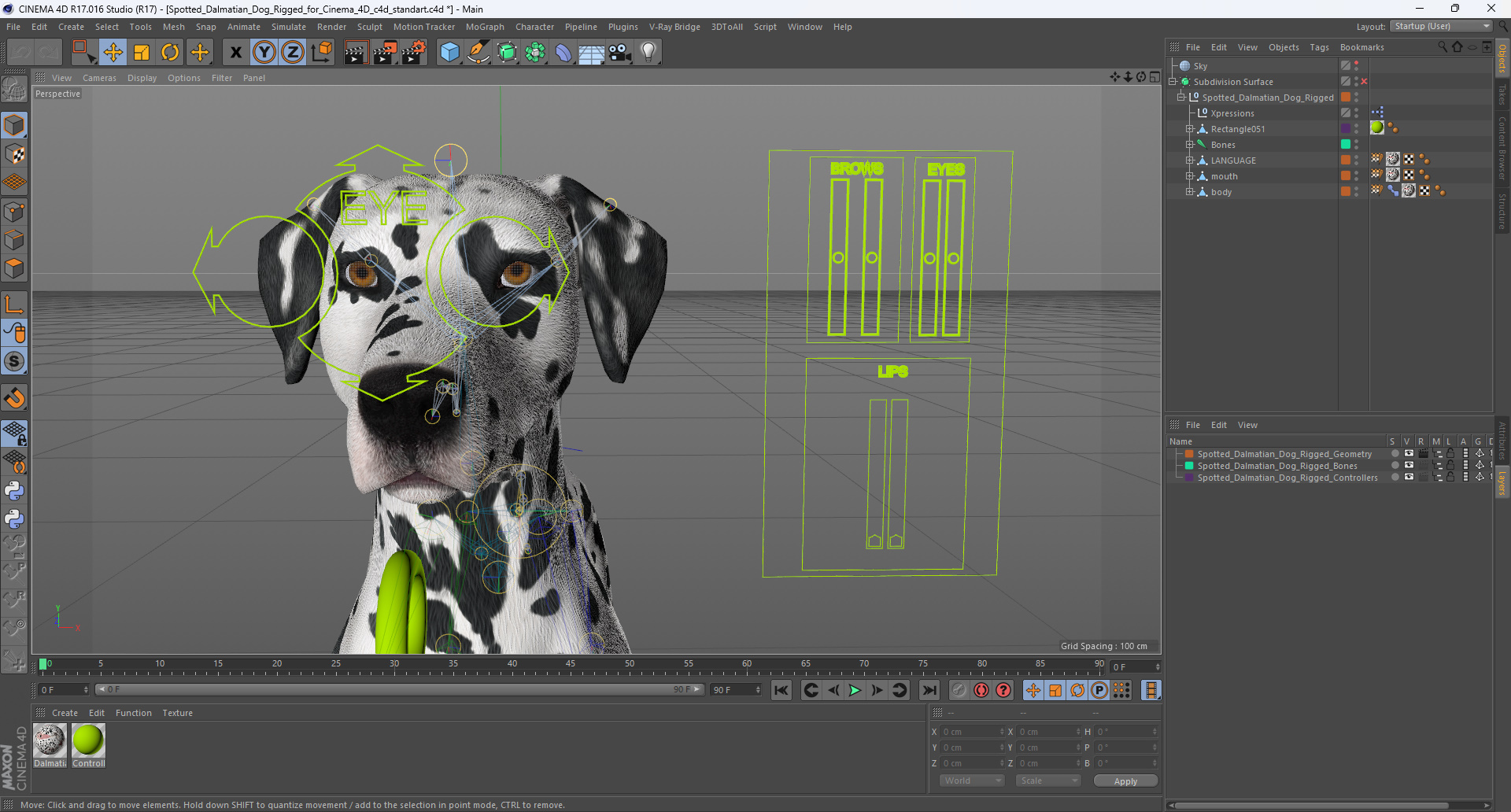Collapse Spotted_Dalmatian_Dog_Rigged null

pyautogui.click(x=1180, y=98)
